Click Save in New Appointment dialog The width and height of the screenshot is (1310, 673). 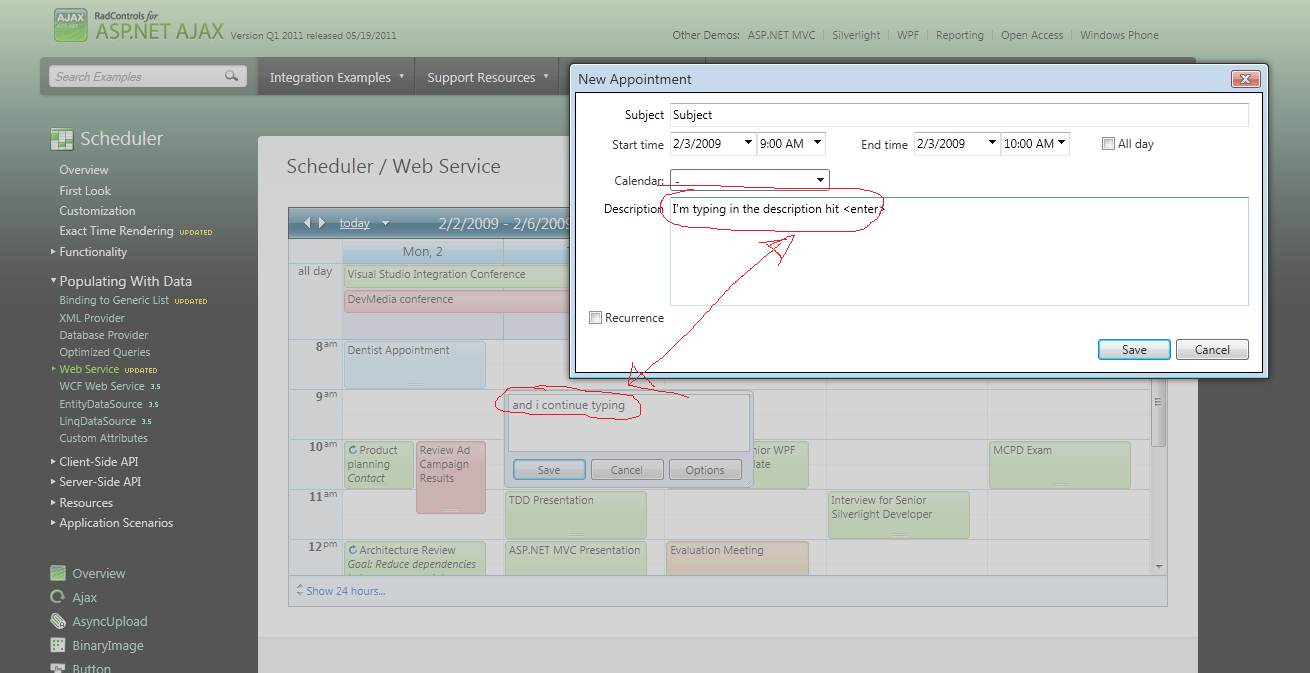click(1134, 350)
